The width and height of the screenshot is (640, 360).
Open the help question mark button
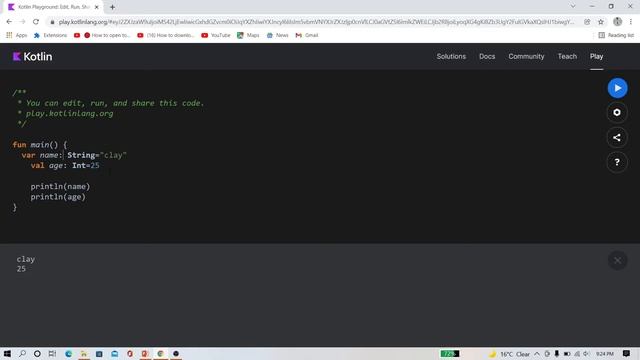617,162
